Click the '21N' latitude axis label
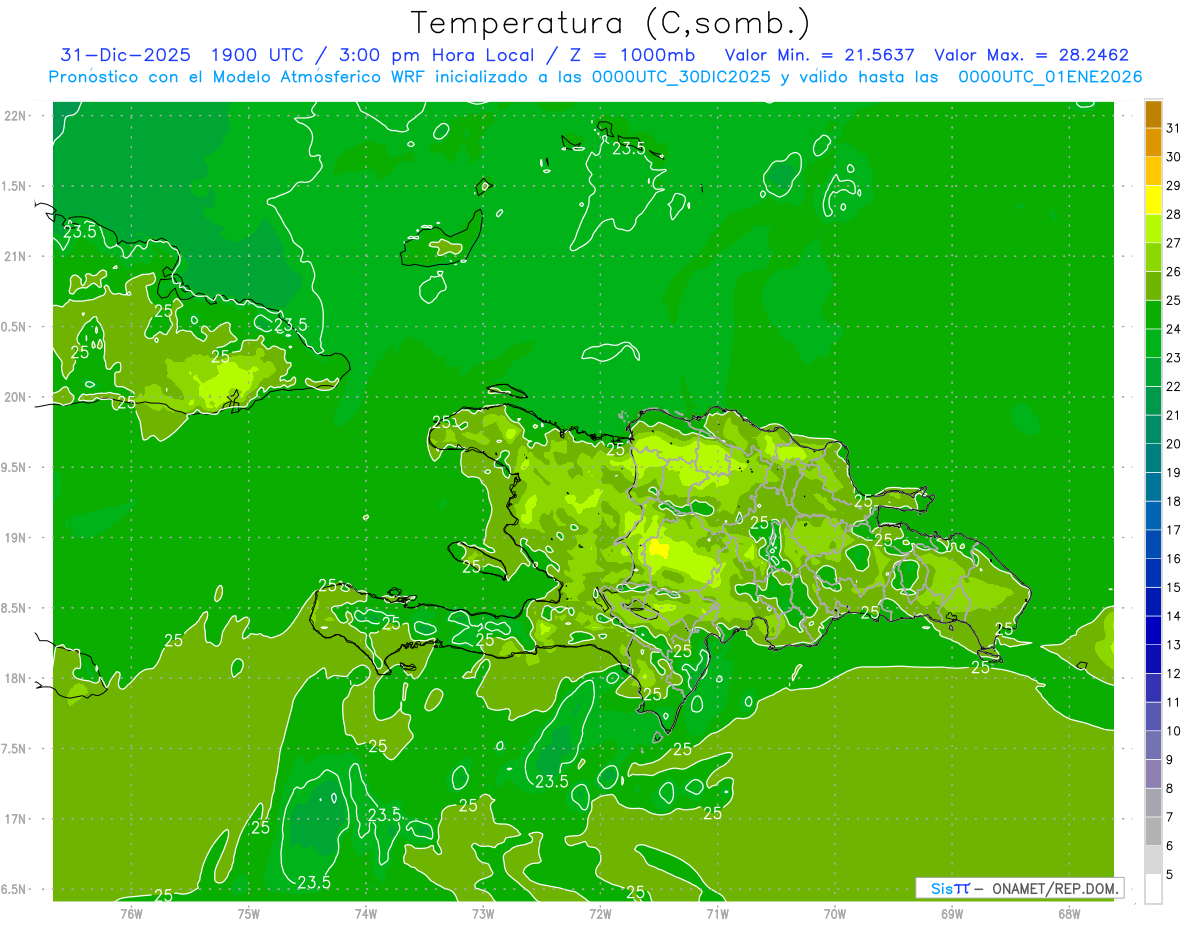Screen dimensions: 1200x927 [16, 256]
